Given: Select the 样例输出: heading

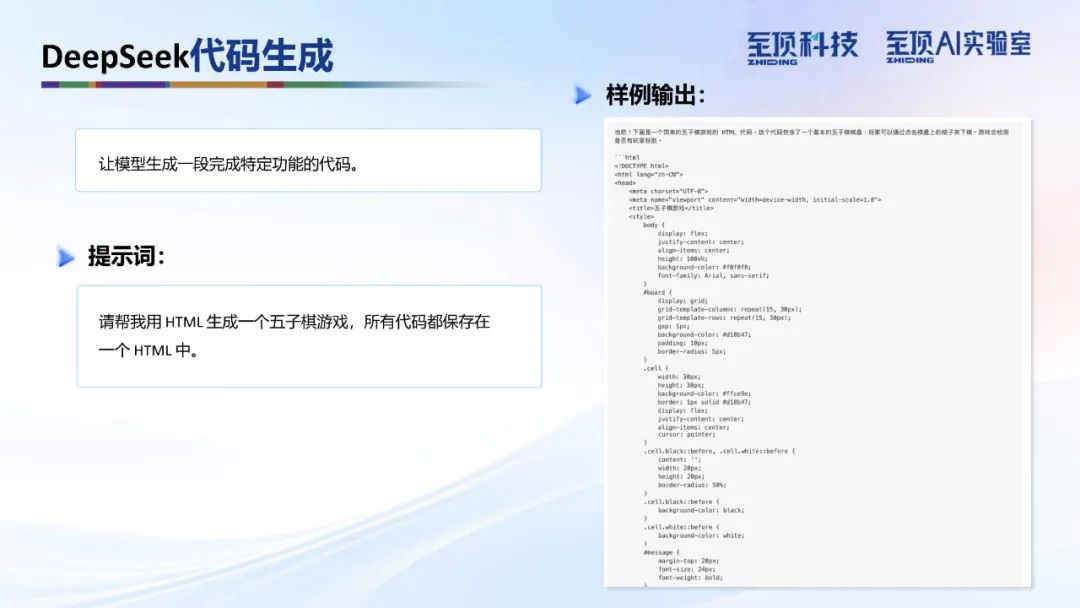Looking at the screenshot, I should [x=656, y=95].
